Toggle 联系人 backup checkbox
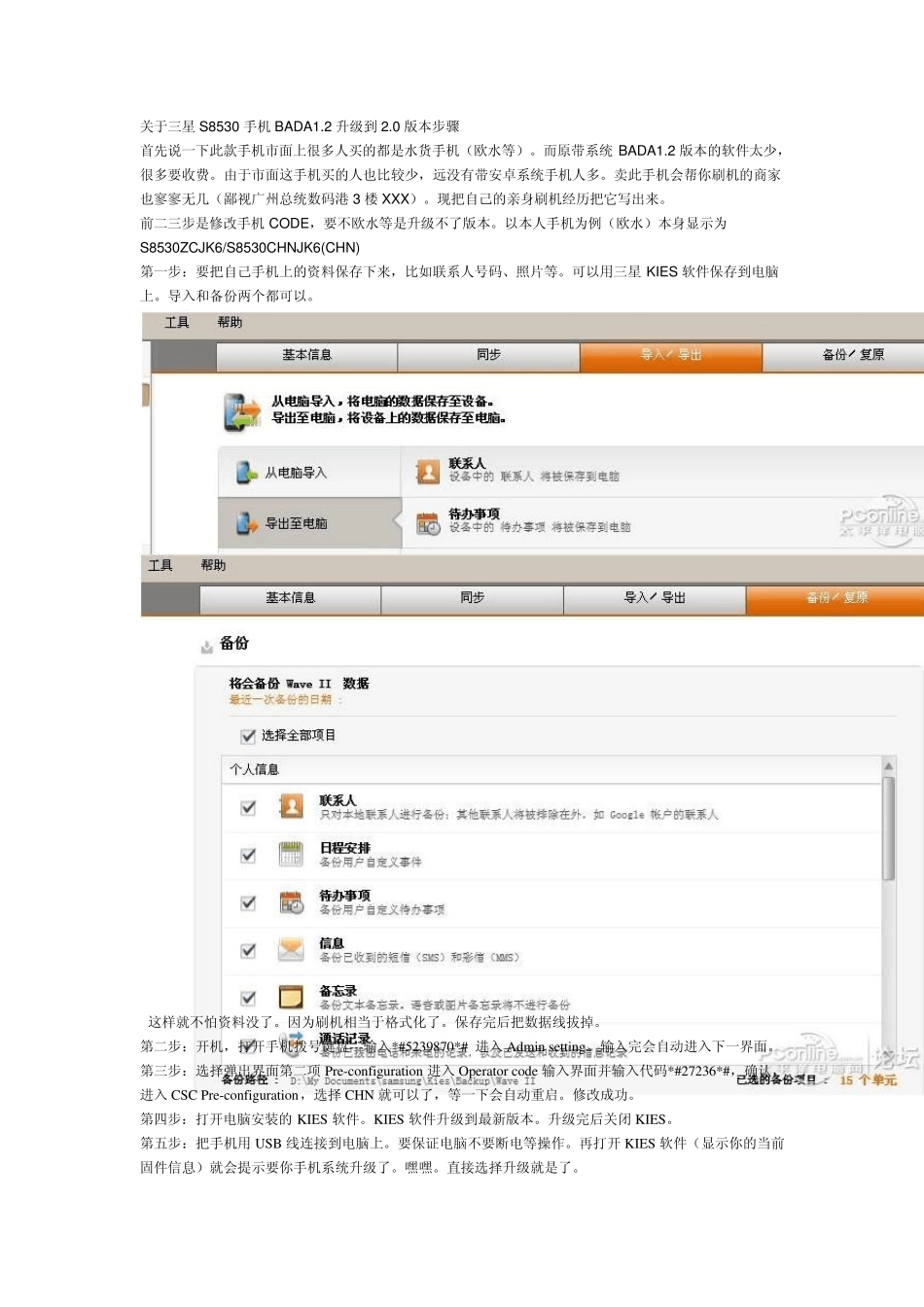924x1307 pixels. 248,807
